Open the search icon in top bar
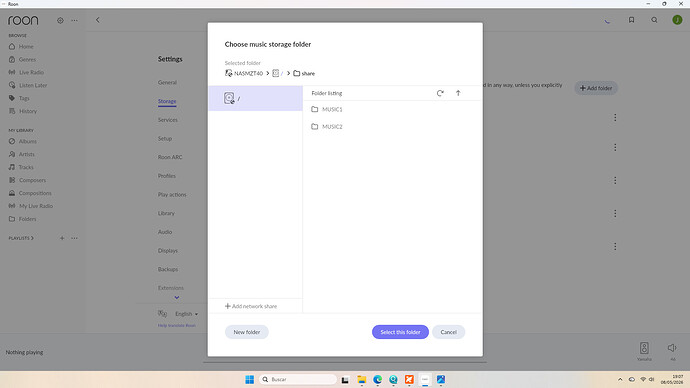 coord(654,20)
